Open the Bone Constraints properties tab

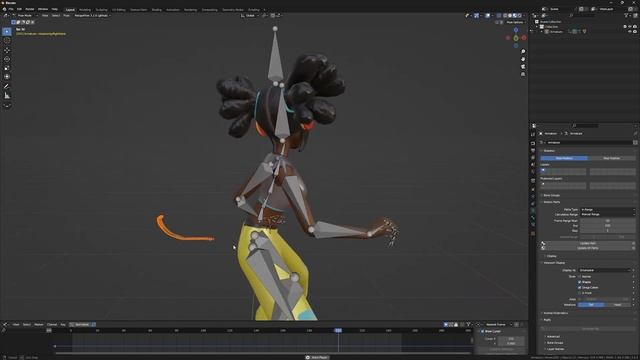tap(533, 225)
